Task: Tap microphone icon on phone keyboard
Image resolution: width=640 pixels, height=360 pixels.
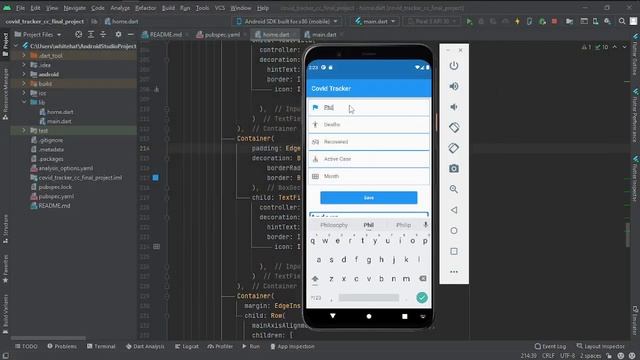Action: click(425, 224)
